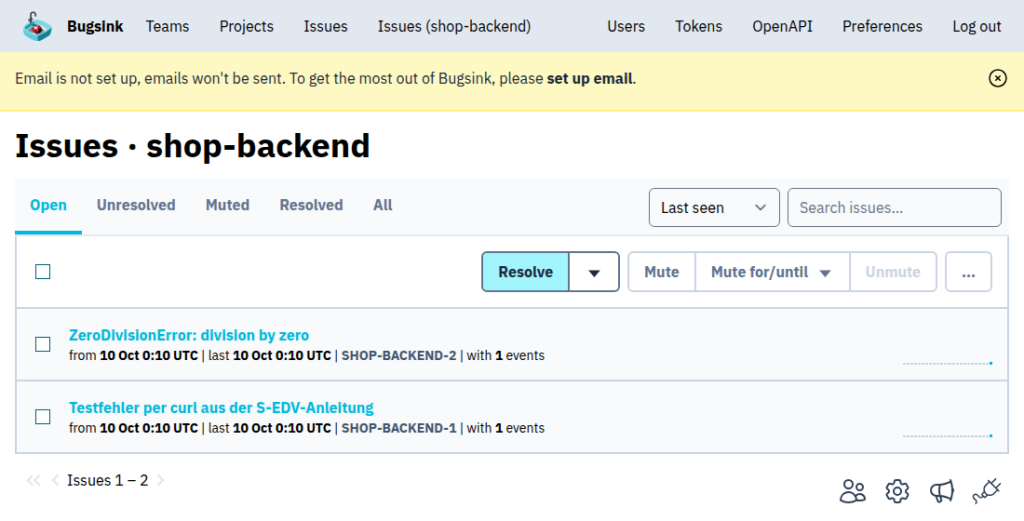Image resolution: width=1024 pixels, height=521 pixels.
Task: Open ZeroDivisionError: division by zero issue
Action: click(x=189, y=336)
